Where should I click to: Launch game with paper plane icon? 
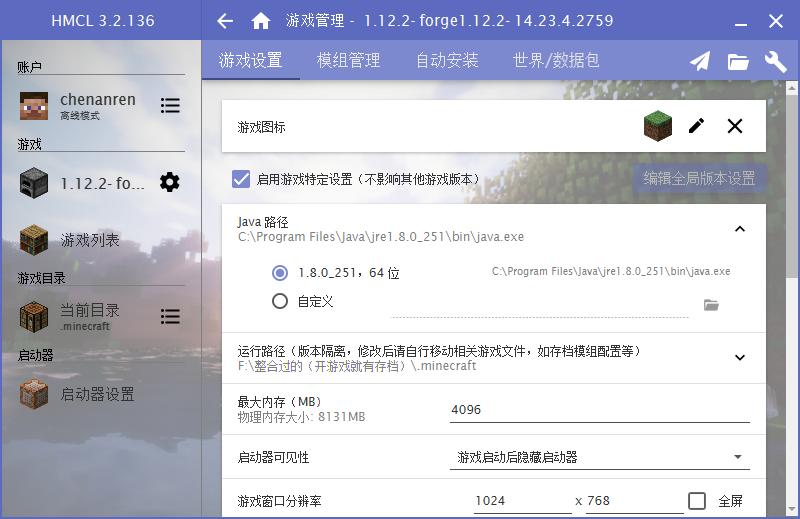point(700,61)
